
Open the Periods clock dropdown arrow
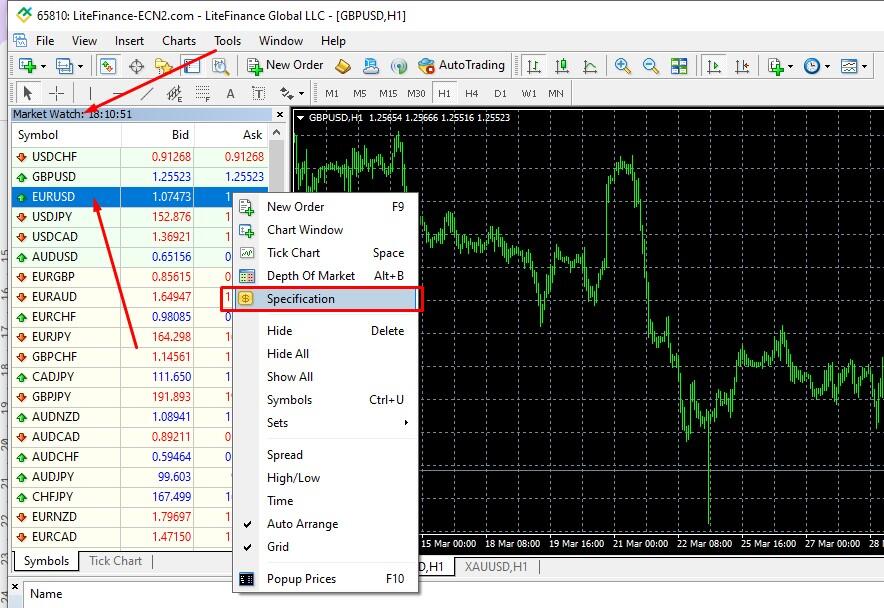[825, 64]
